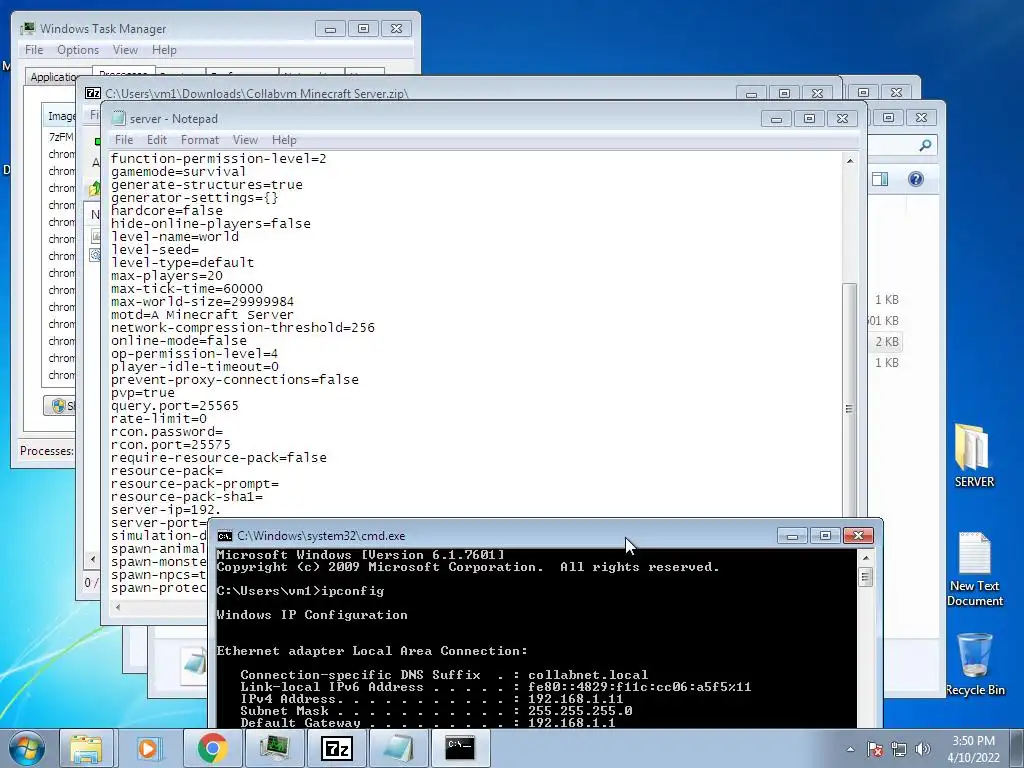Open Windows Explorer from the taskbar
This screenshot has width=1024, height=768.
point(86,748)
